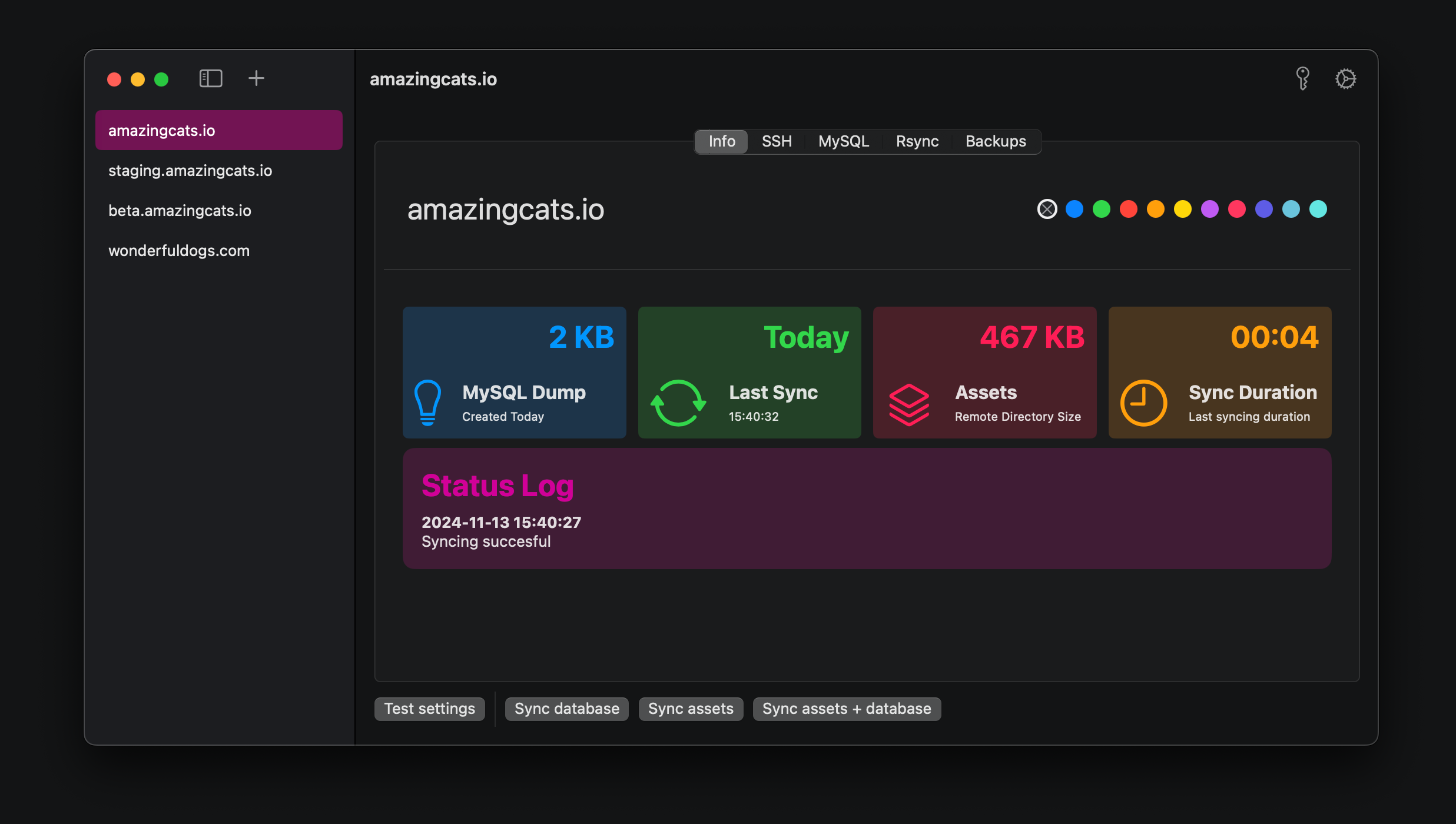Pick the blue color swatch

[x=1074, y=209]
